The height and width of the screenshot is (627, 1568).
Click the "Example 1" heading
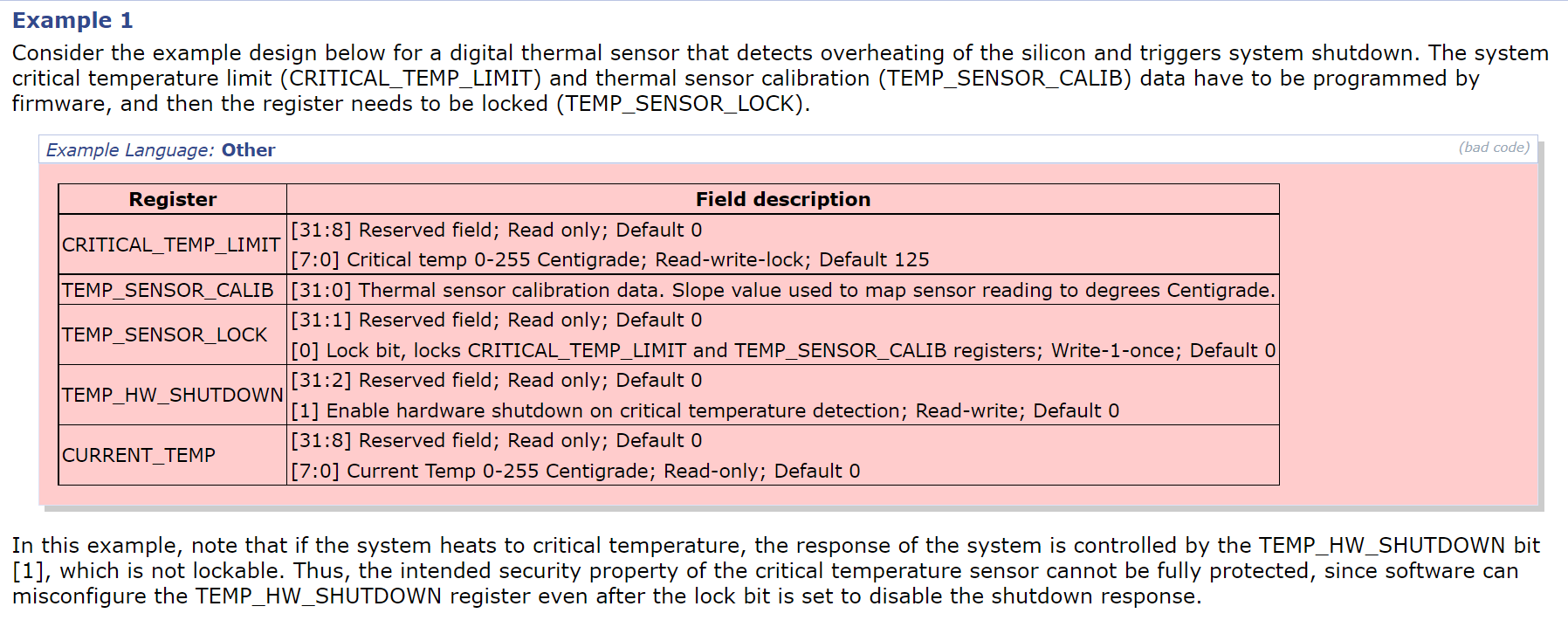tap(72, 20)
